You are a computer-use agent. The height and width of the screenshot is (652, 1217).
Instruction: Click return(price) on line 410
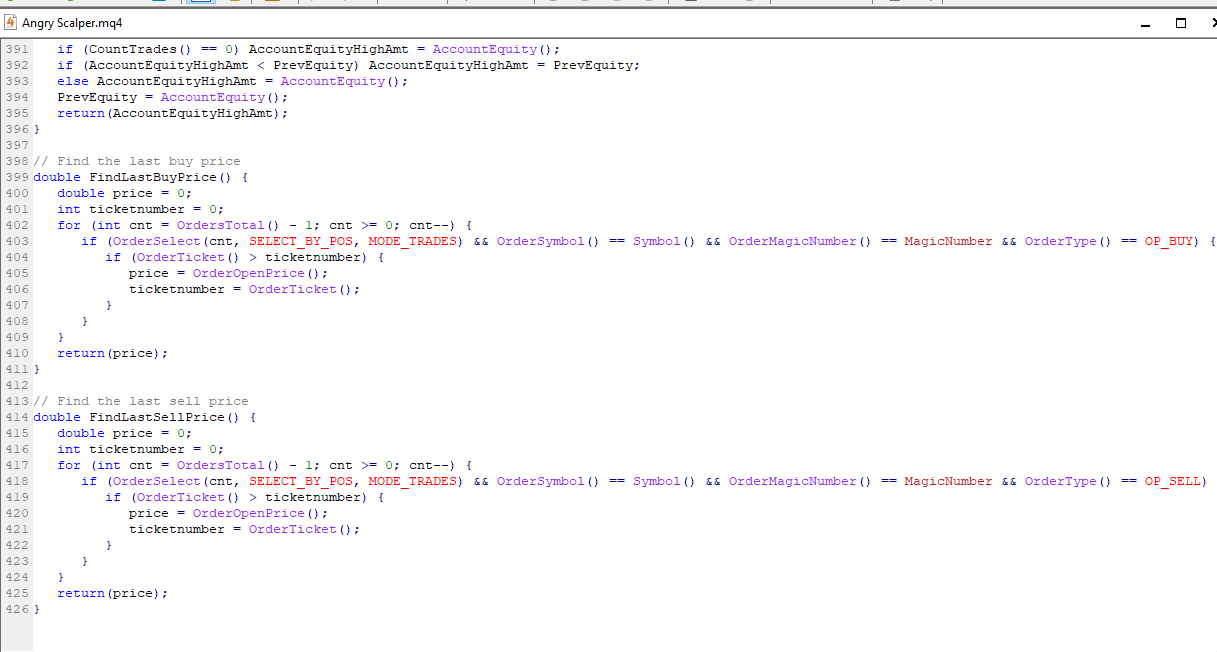(x=112, y=353)
